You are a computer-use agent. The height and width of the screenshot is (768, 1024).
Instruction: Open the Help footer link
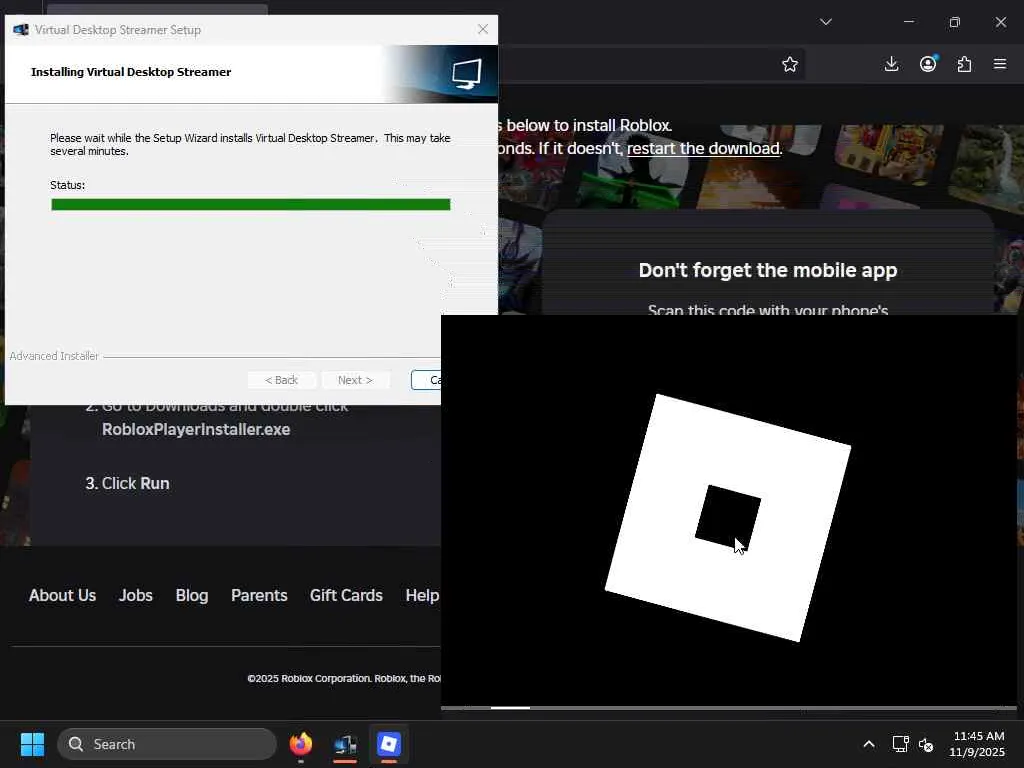pos(423,596)
